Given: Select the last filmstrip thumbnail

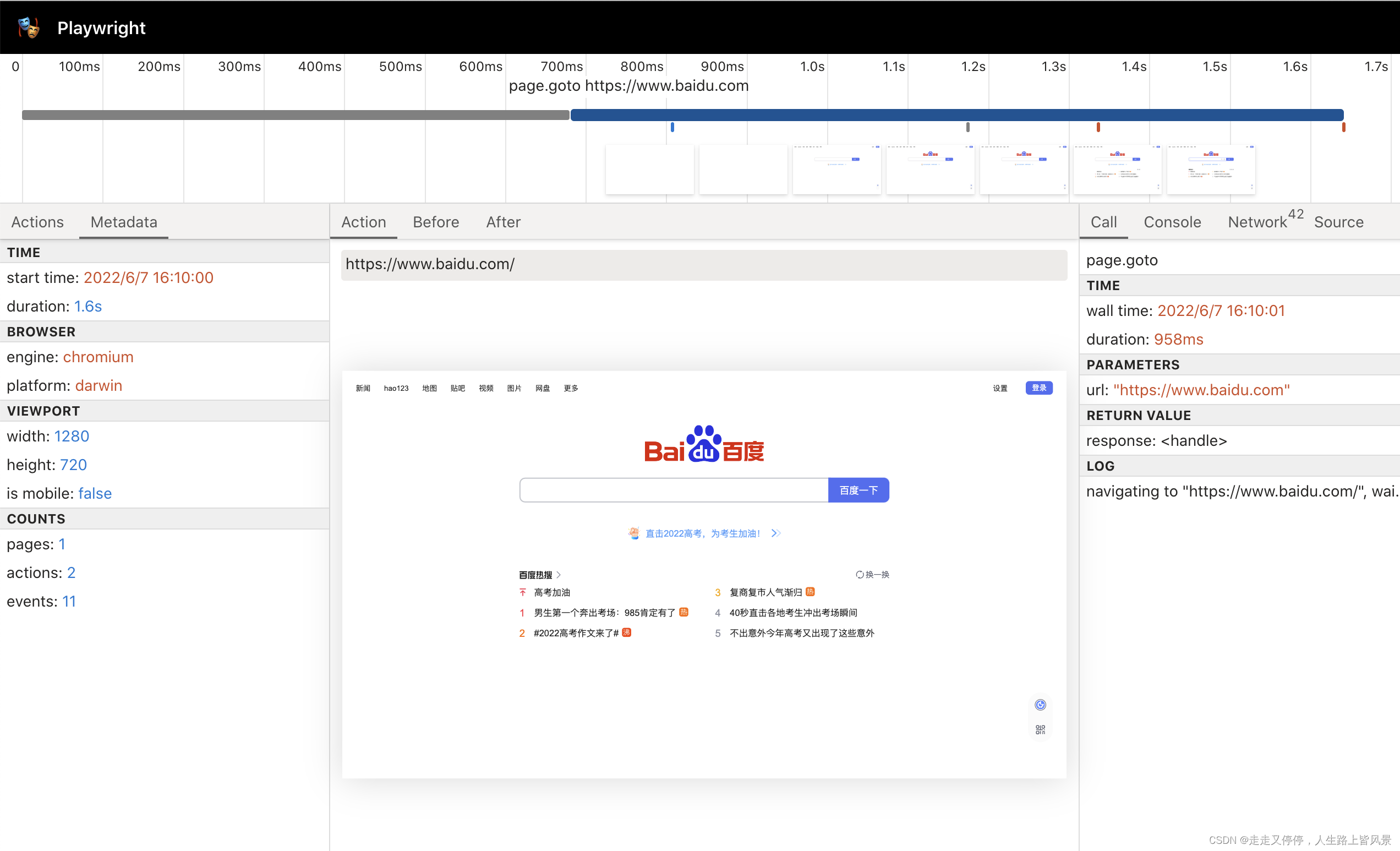Looking at the screenshot, I should click(1211, 170).
